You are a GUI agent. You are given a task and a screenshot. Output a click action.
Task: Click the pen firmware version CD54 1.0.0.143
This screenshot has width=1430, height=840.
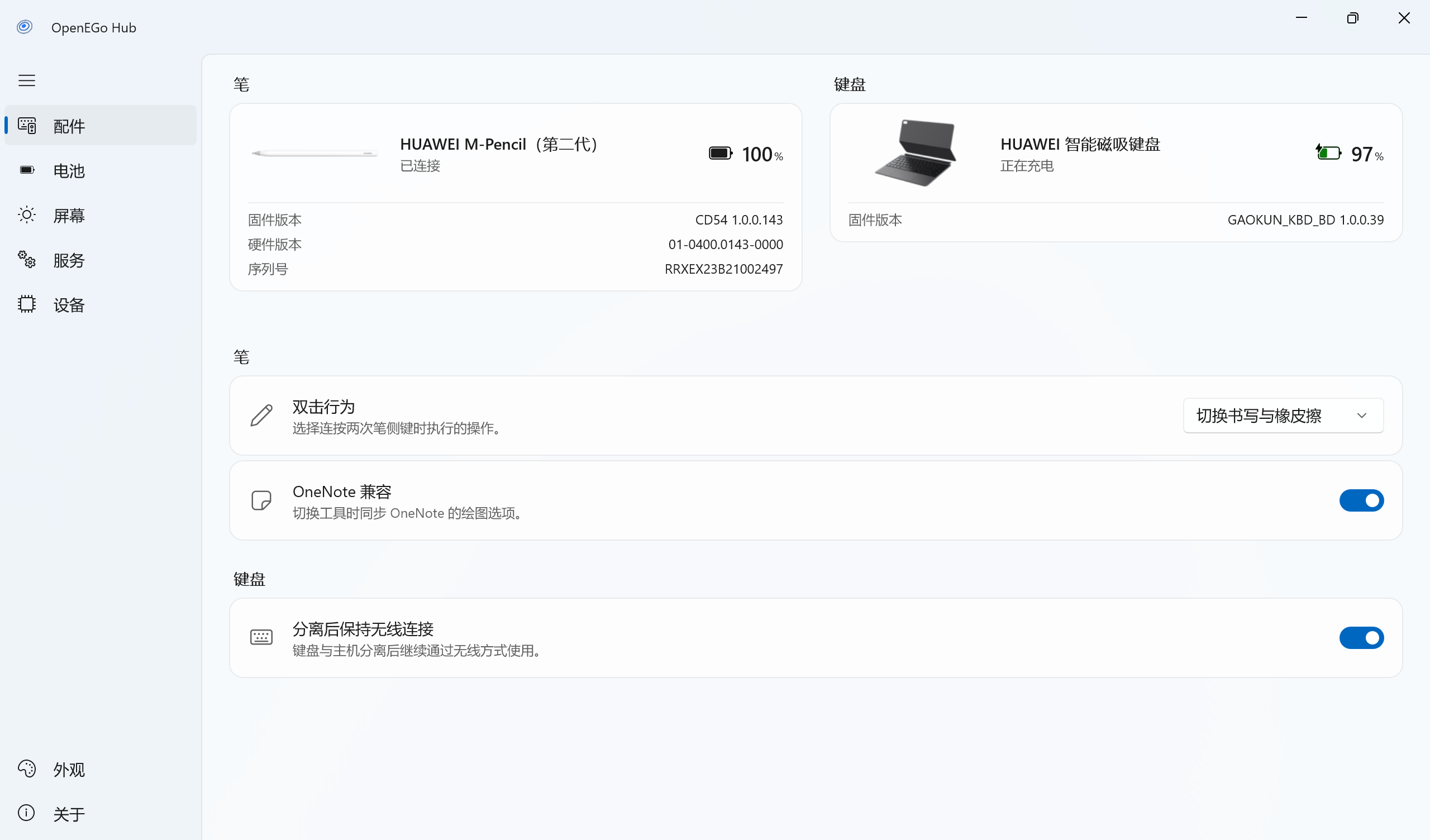[x=739, y=219]
